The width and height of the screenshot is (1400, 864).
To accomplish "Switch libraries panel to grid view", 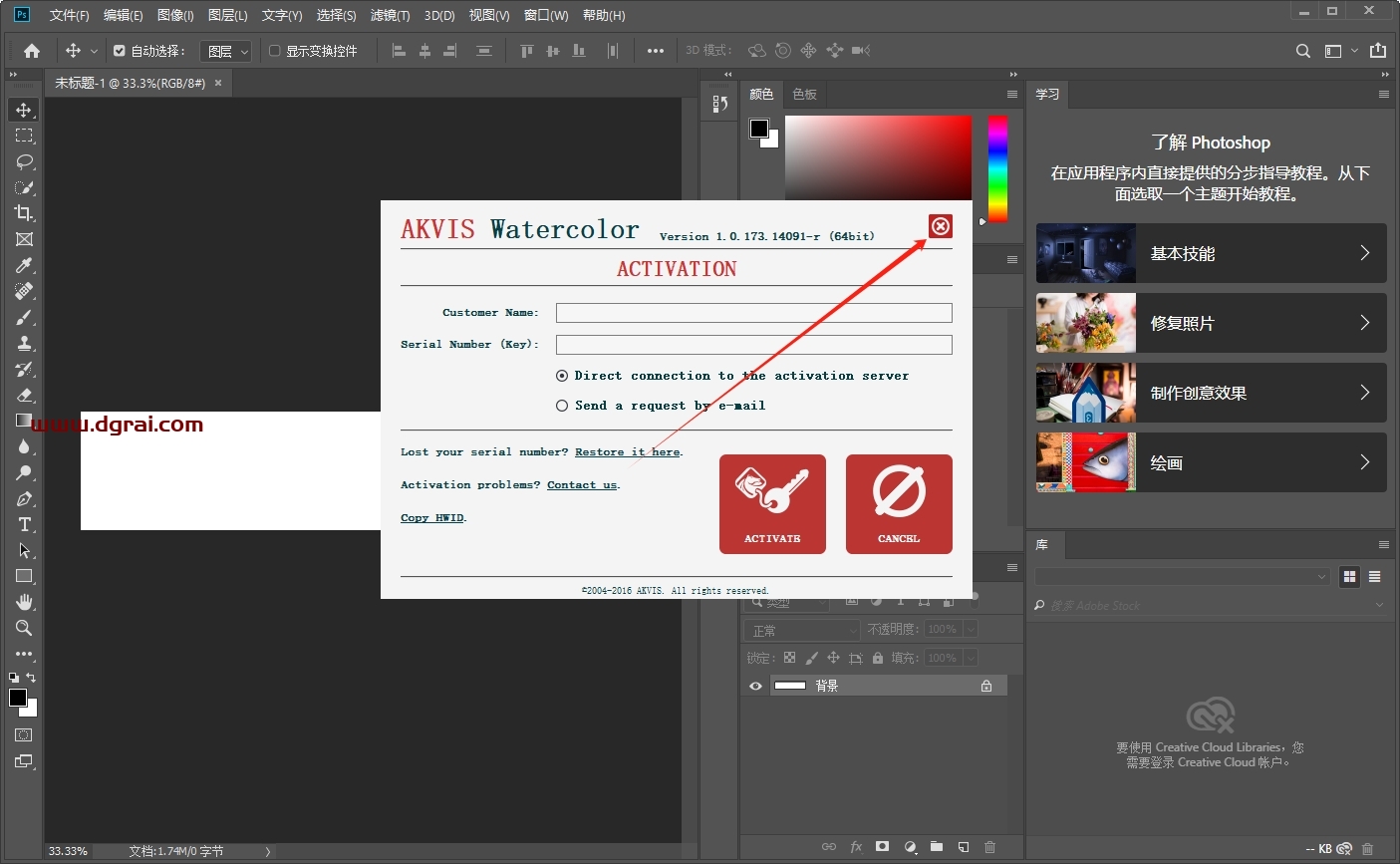I will tap(1350, 576).
